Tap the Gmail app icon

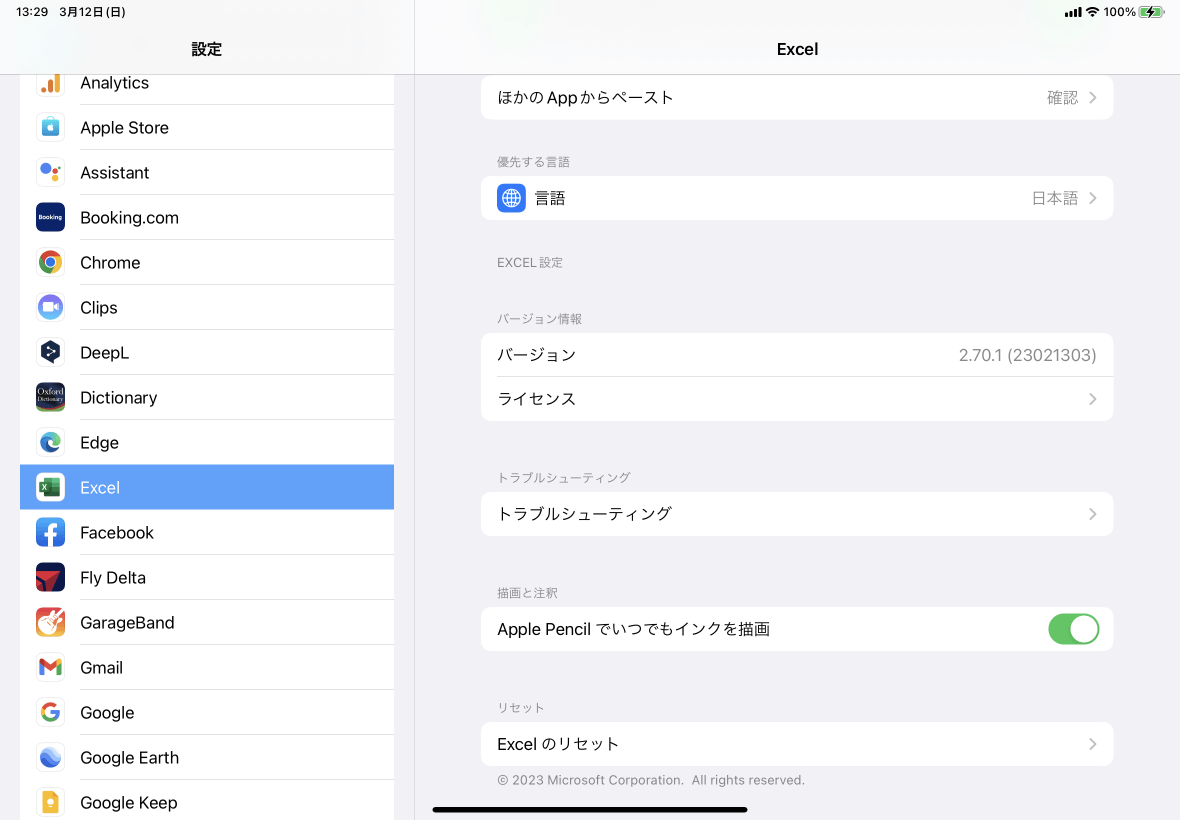pyautogui.click(x=50, y=667)
